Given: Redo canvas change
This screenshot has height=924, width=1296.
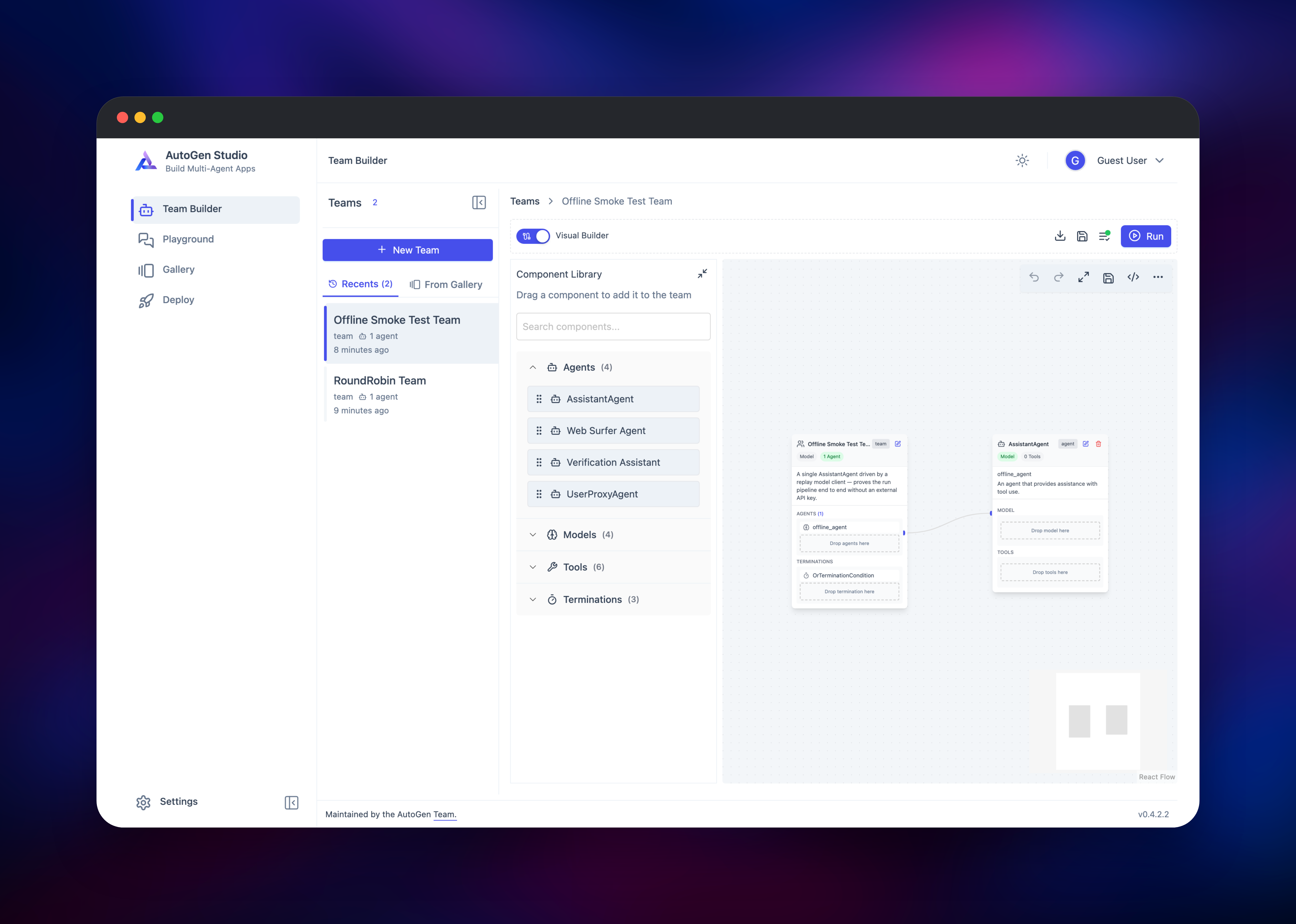Looking at the screenshot, I should coord(1059,277).
